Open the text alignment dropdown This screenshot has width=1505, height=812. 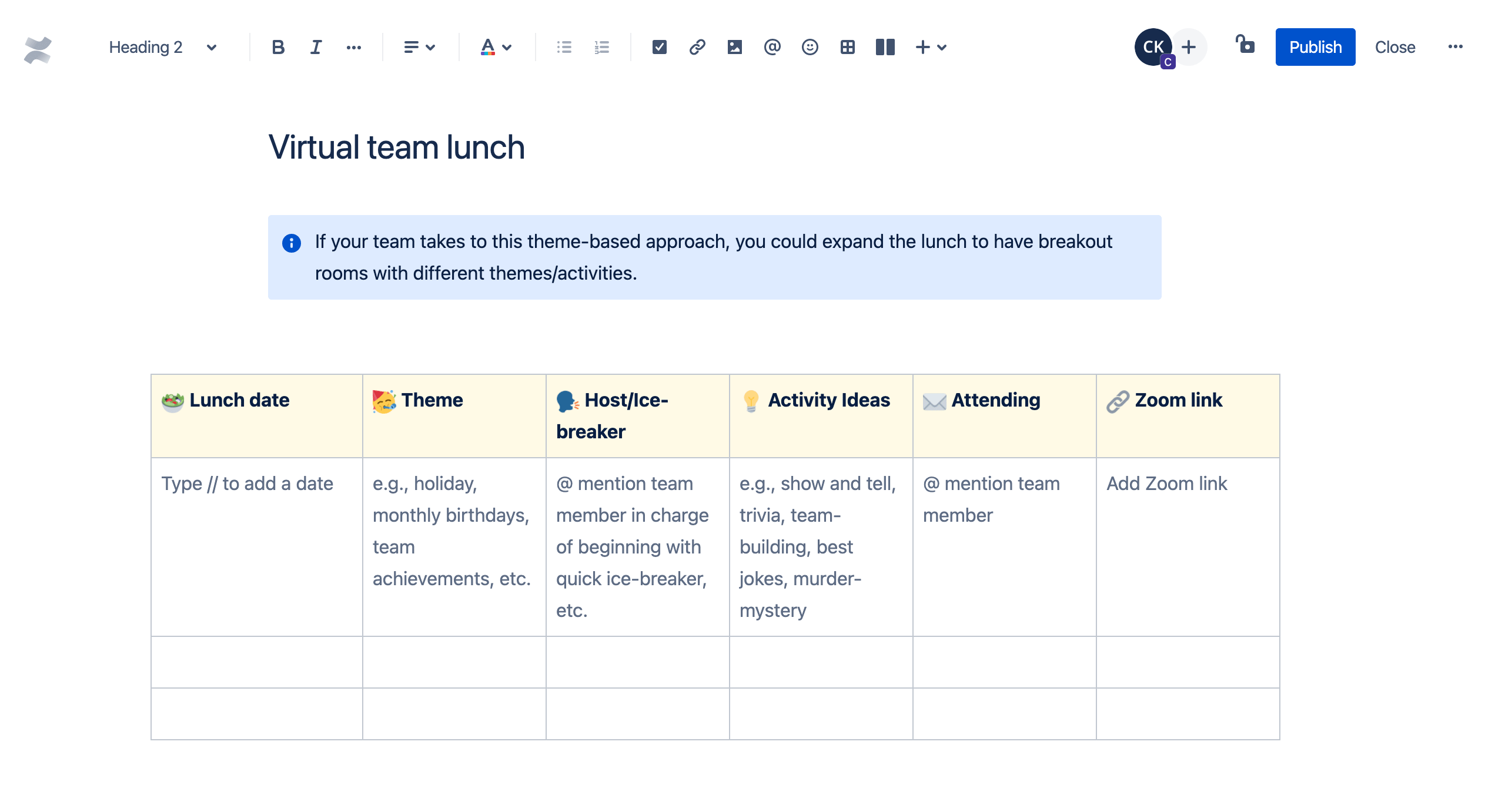[419, 47]
